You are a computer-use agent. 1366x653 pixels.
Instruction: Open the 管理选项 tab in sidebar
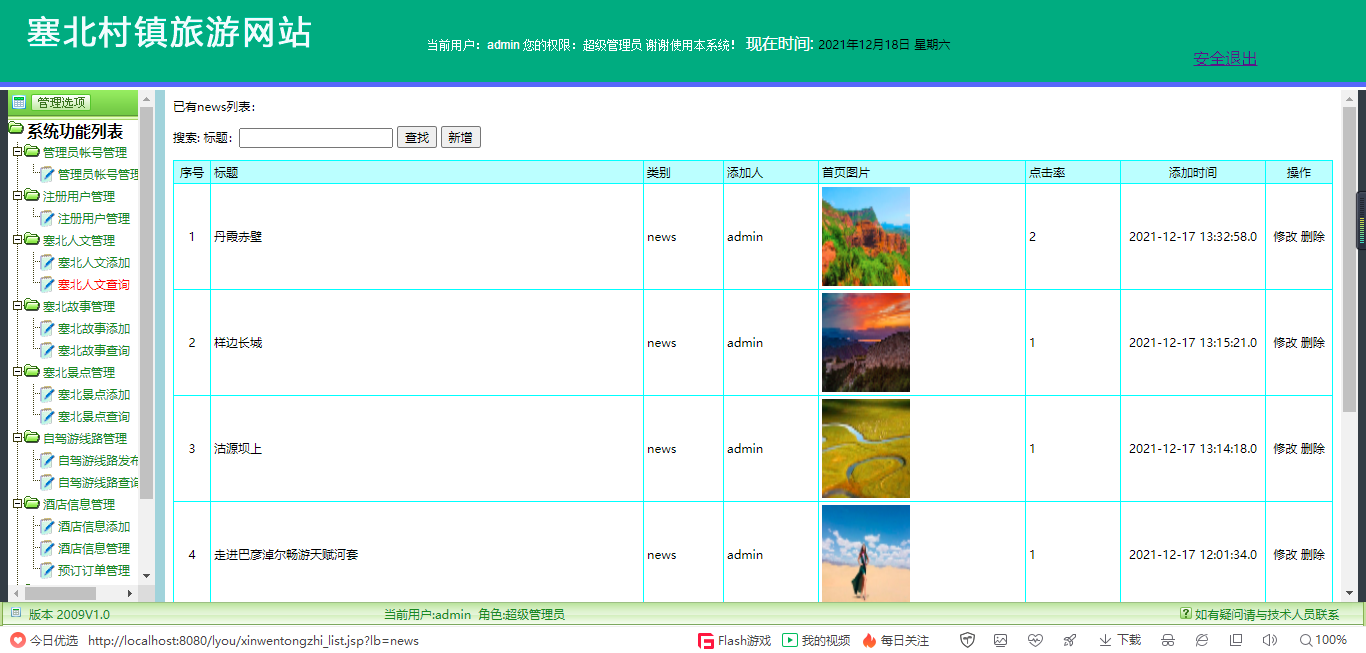click(x=61, y=102)
